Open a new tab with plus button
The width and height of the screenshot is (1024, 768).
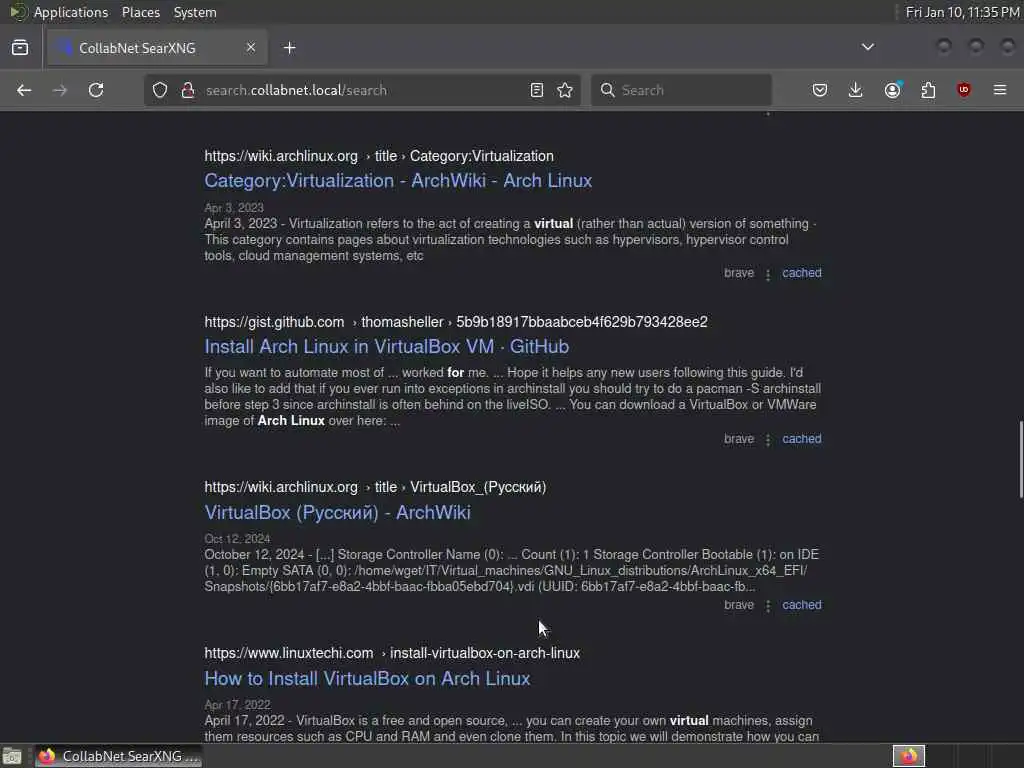click(x=290, y=48)
